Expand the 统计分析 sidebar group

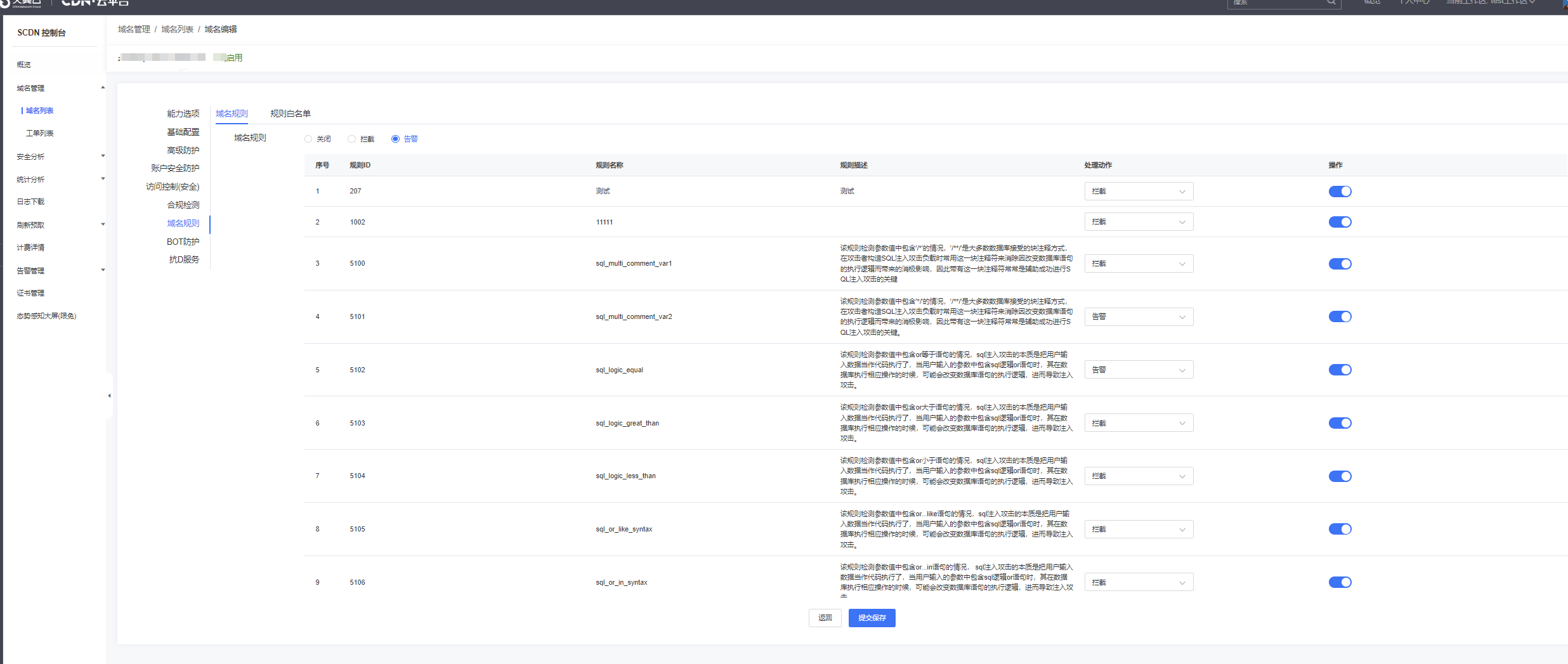click(x=103, y=179)
